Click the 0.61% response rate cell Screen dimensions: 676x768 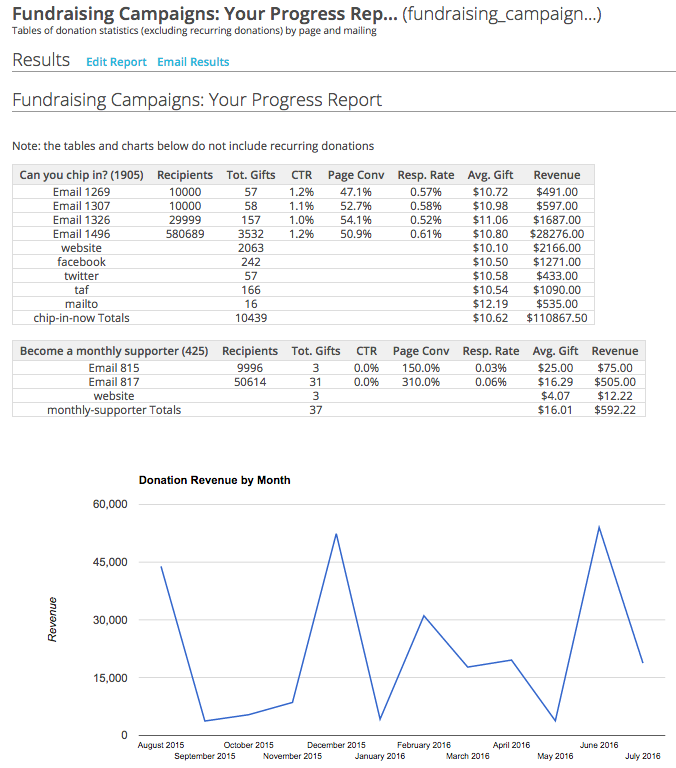point(426,234)
